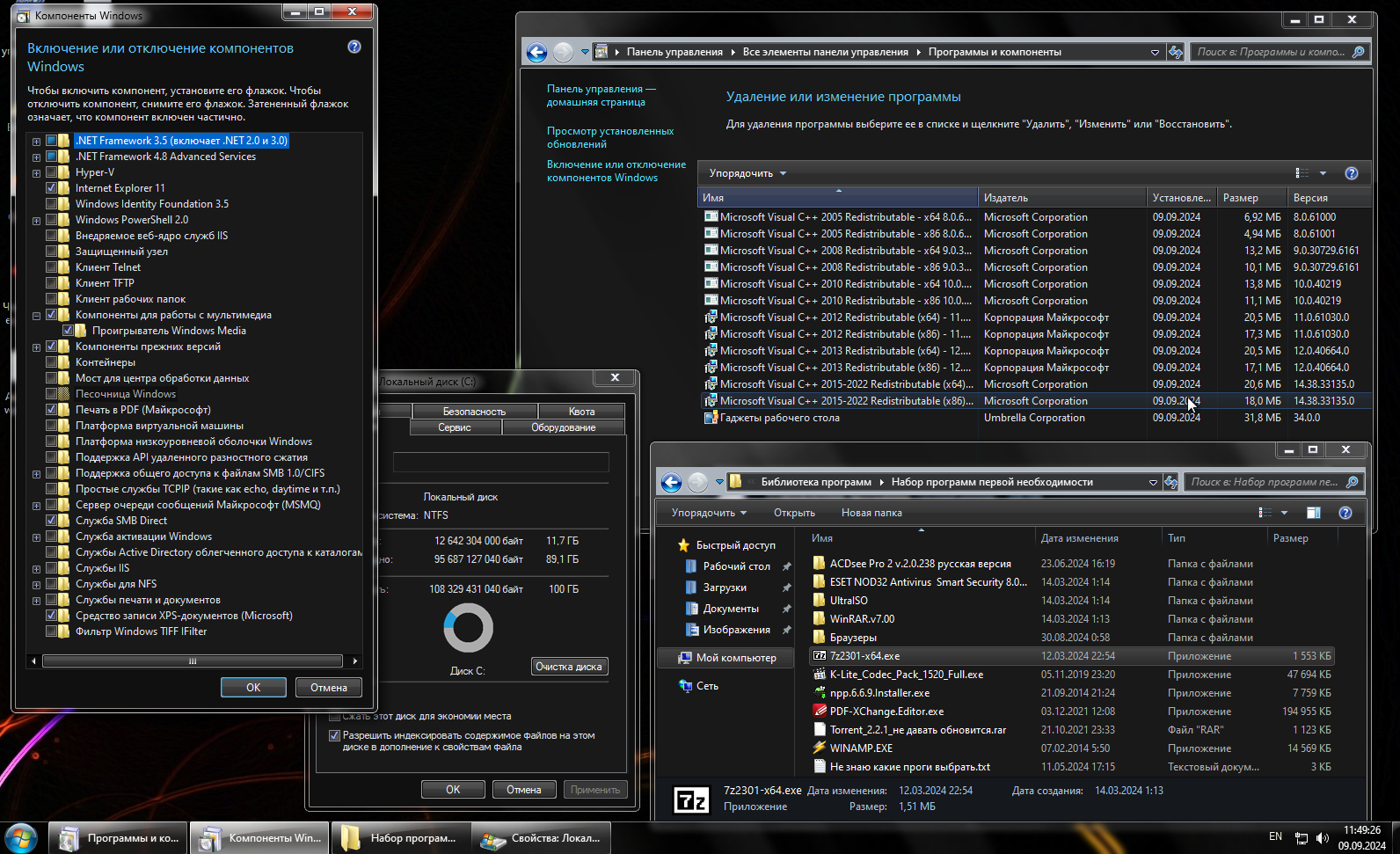1400x854 pixels.
Task: Go back in Programs and Features window
Action: tap(536, 52)
